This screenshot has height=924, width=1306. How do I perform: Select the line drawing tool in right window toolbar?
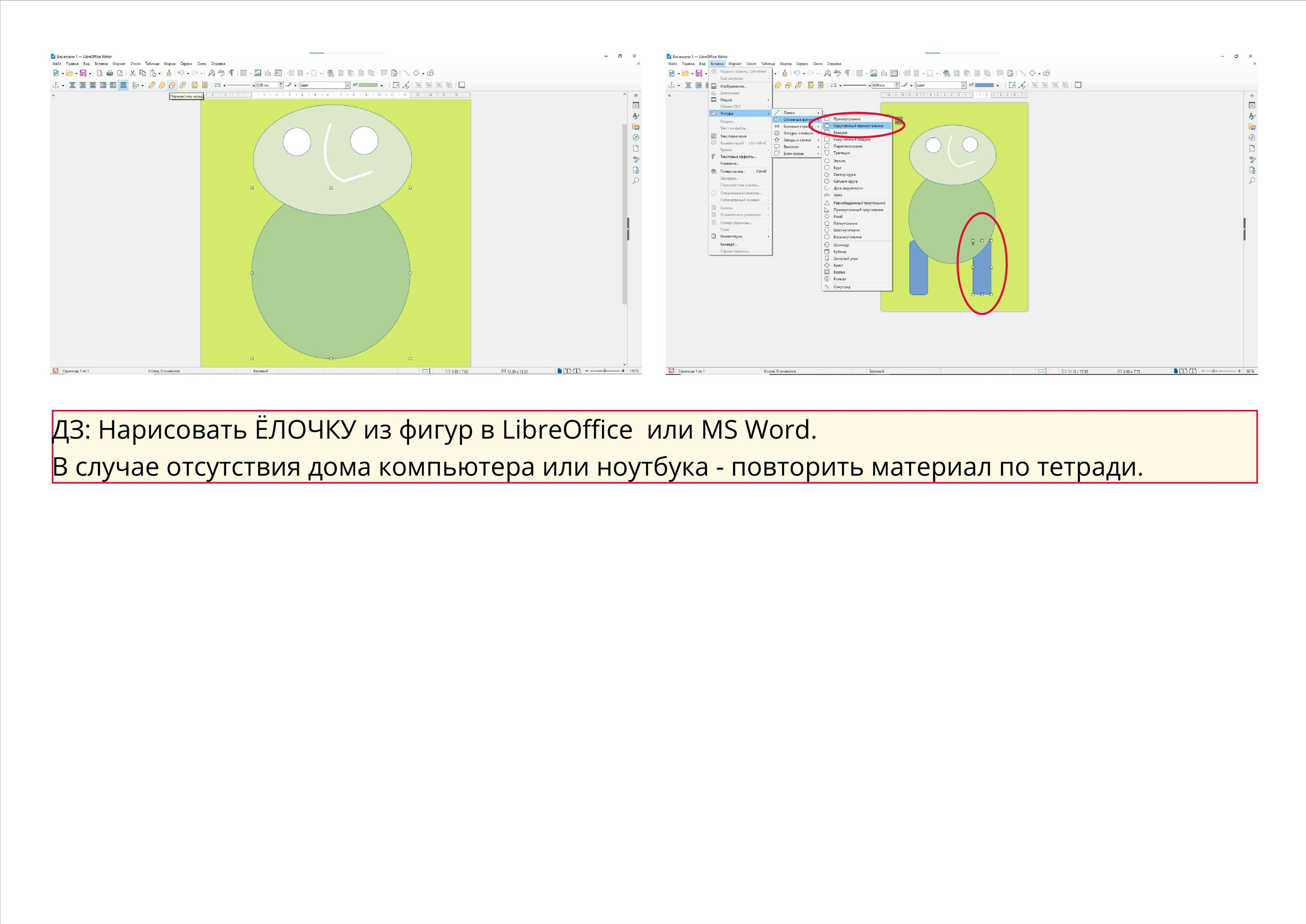click(x=1023, y=73)
